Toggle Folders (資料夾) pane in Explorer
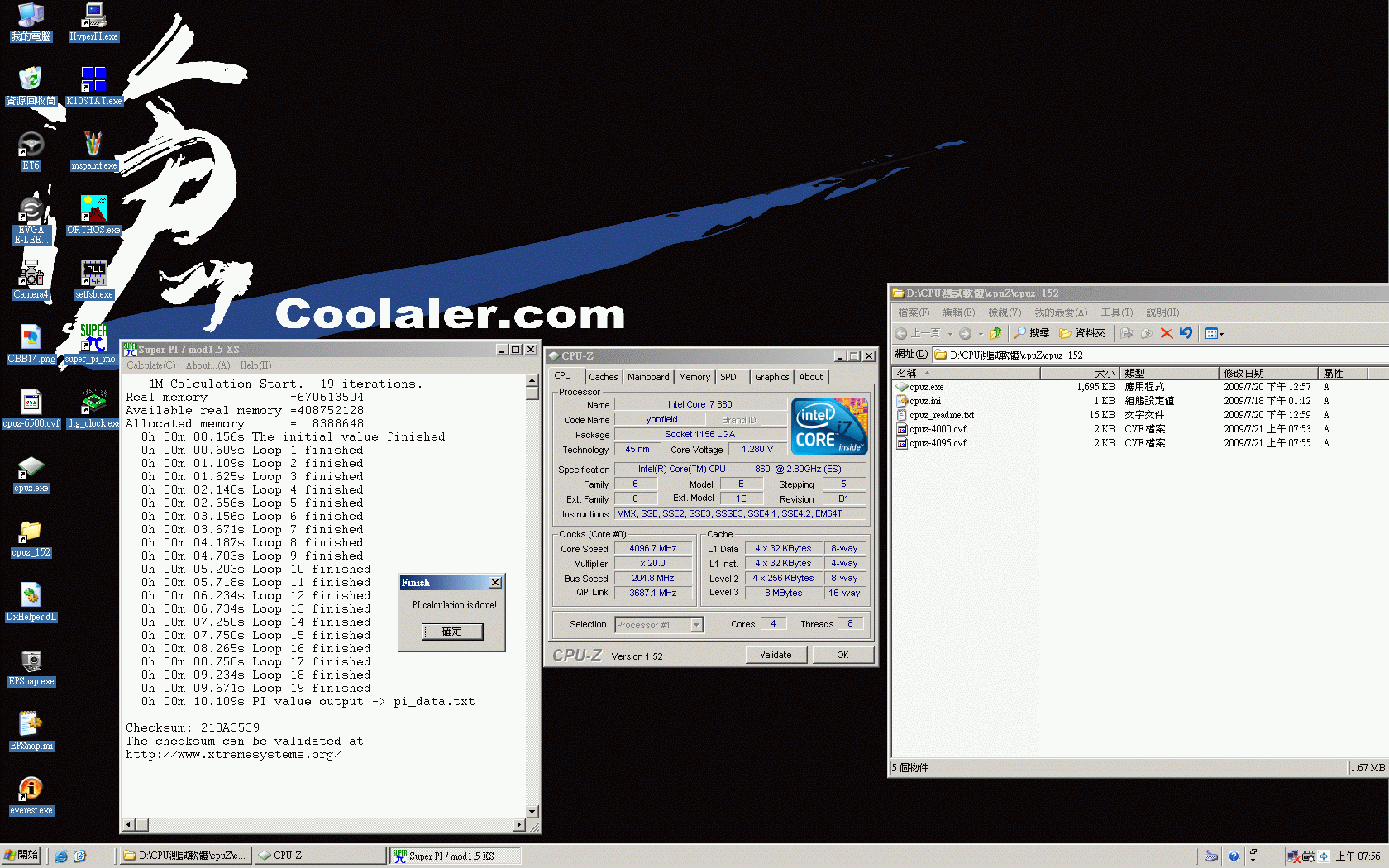Screen dimensions: 1389x868 (1082, 333)
